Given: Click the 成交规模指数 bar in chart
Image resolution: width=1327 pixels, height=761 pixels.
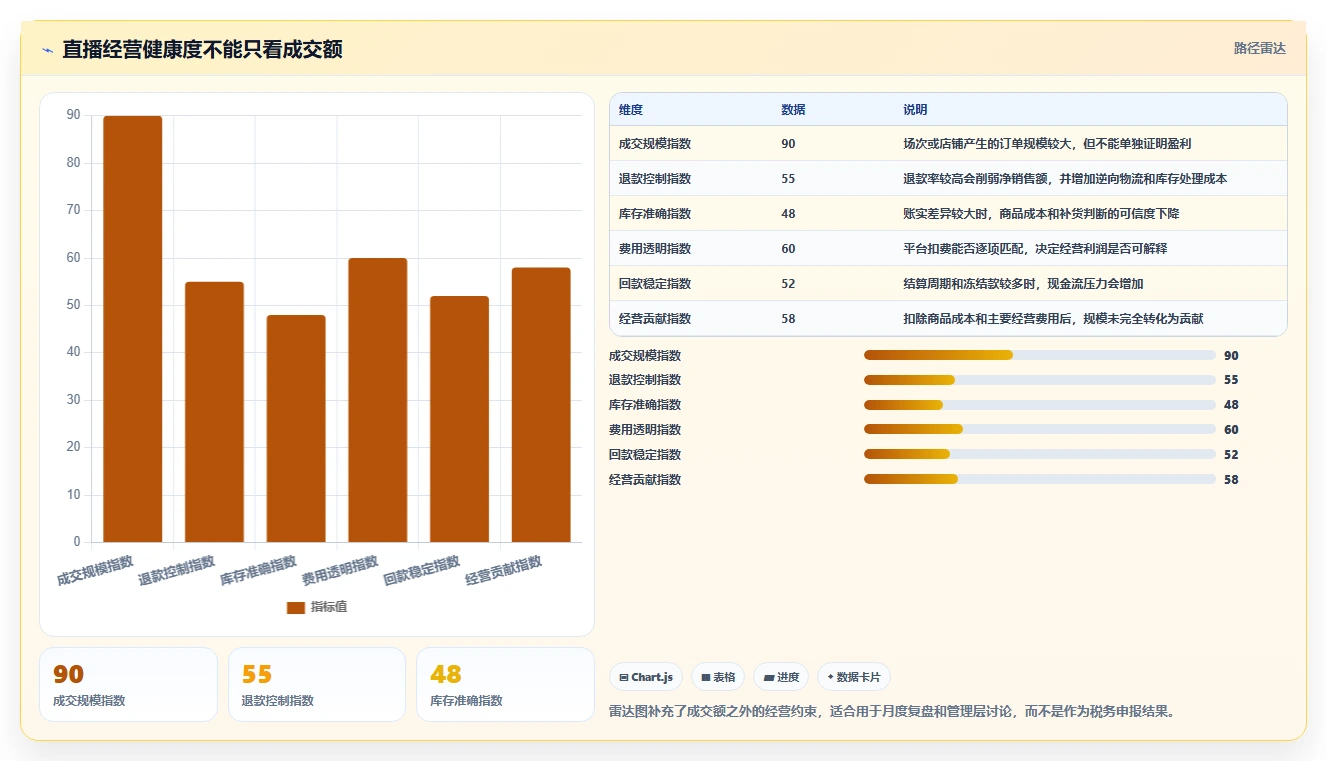Looking at the screenshot, I should [x=133, y=329].
